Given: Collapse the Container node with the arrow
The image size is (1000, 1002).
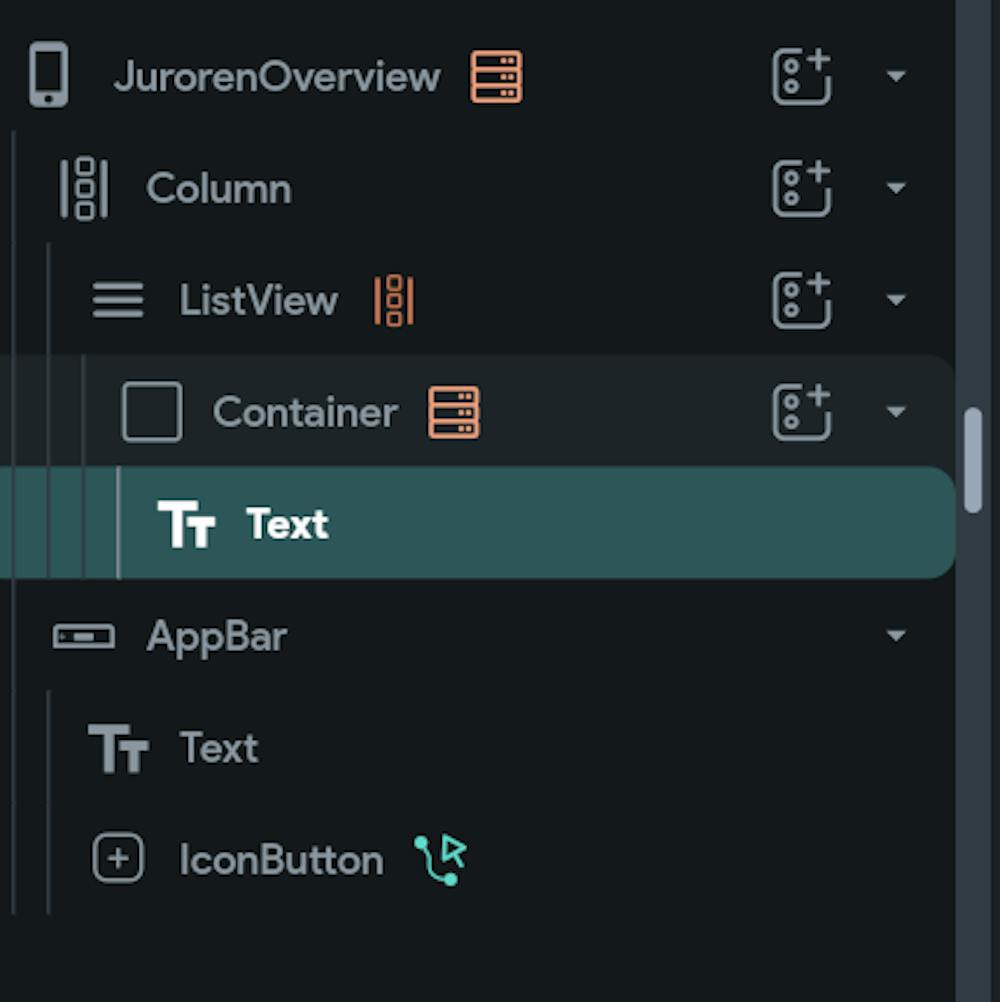Looking at the screenshot, I should pos(896,412).
